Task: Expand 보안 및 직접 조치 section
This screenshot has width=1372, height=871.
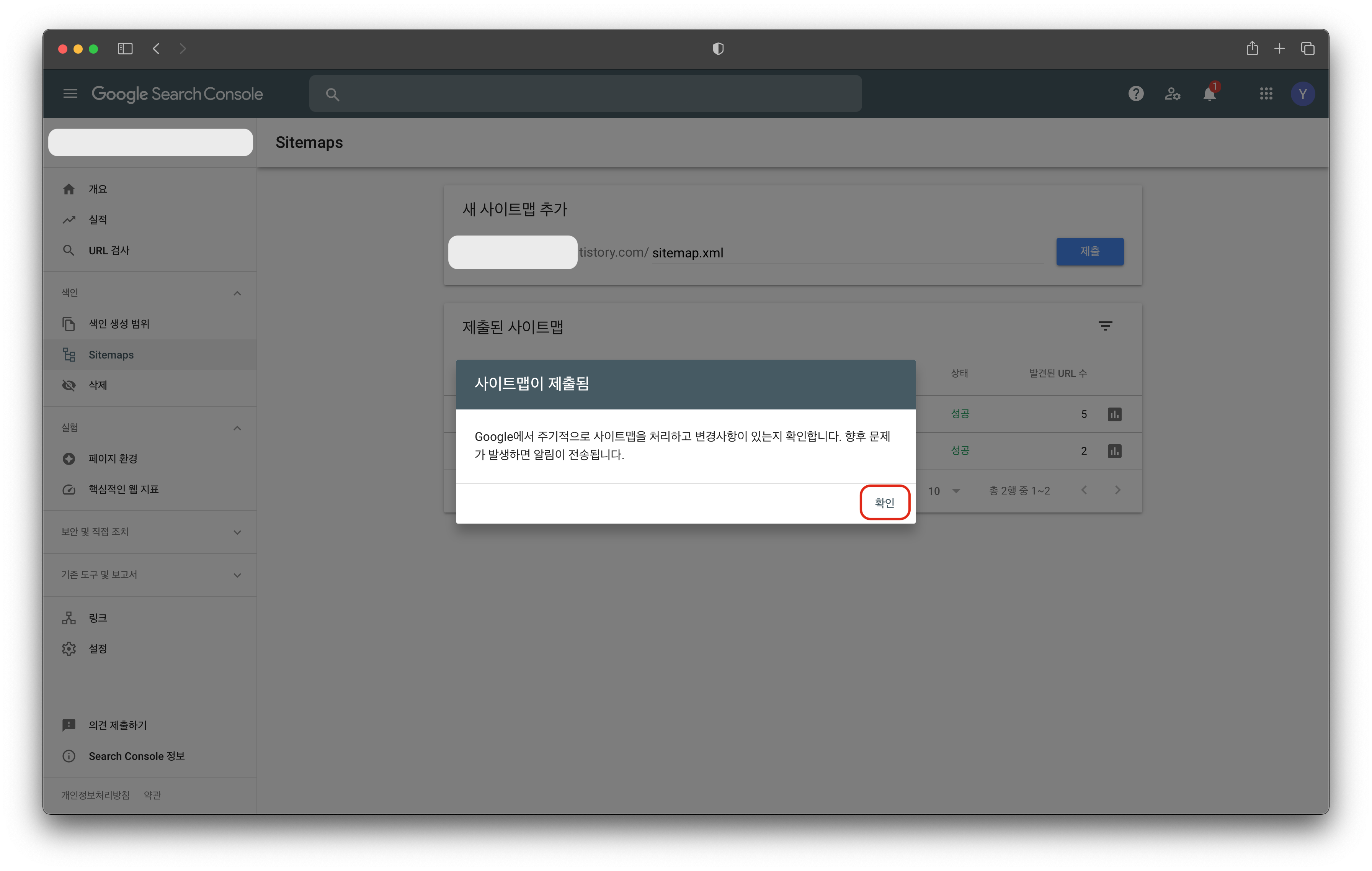Action: click(237, 532)
